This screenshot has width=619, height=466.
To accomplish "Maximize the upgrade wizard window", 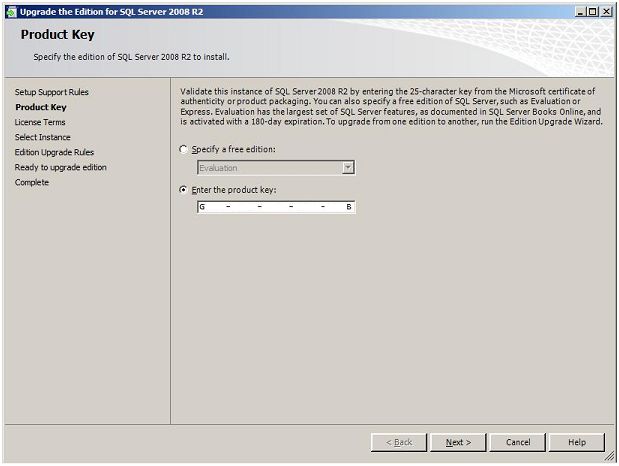I will tap(593, 12).
